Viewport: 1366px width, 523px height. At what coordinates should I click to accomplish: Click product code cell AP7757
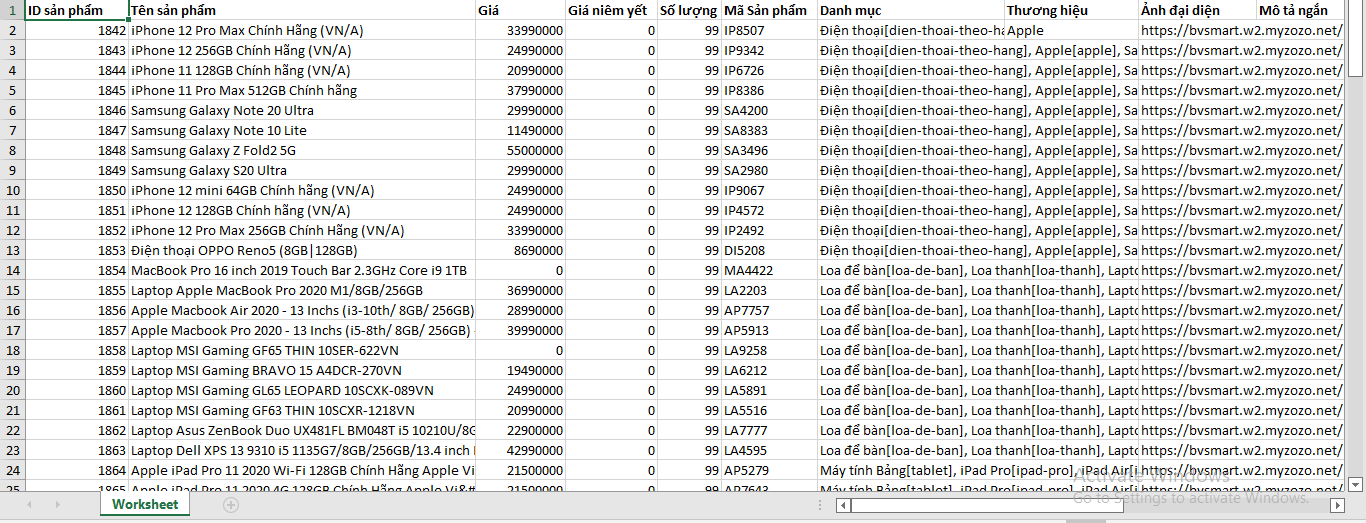click(769, 310)
